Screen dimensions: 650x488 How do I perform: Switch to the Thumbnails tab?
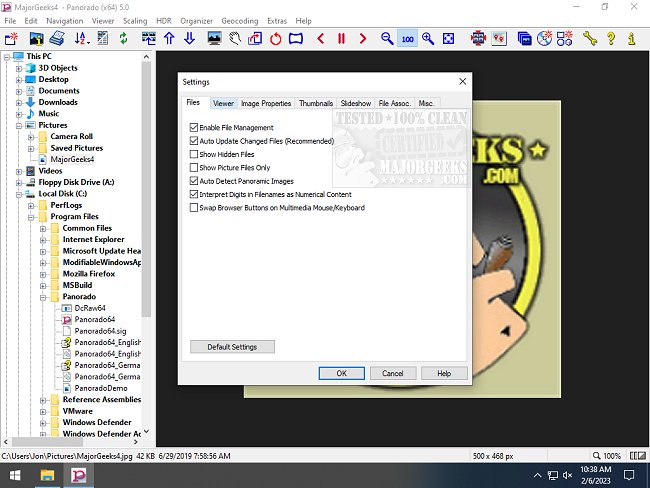point(316,103)
